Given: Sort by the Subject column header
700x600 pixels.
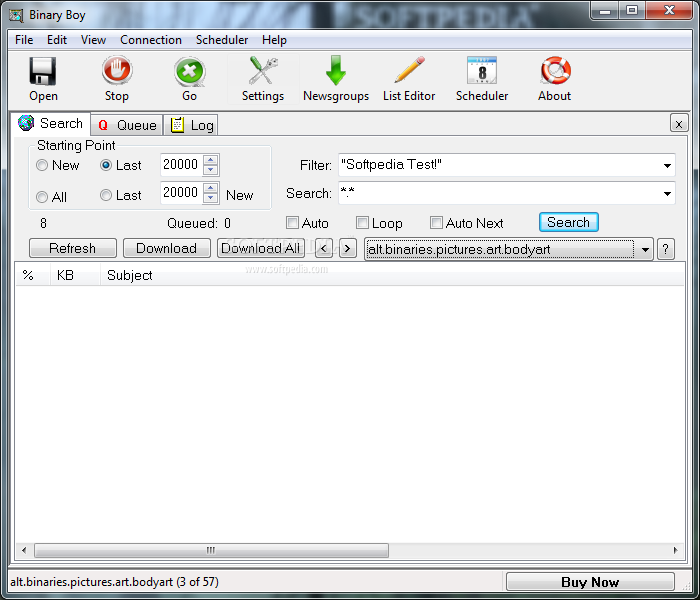Looking at the screenshot, I should 392,275.
